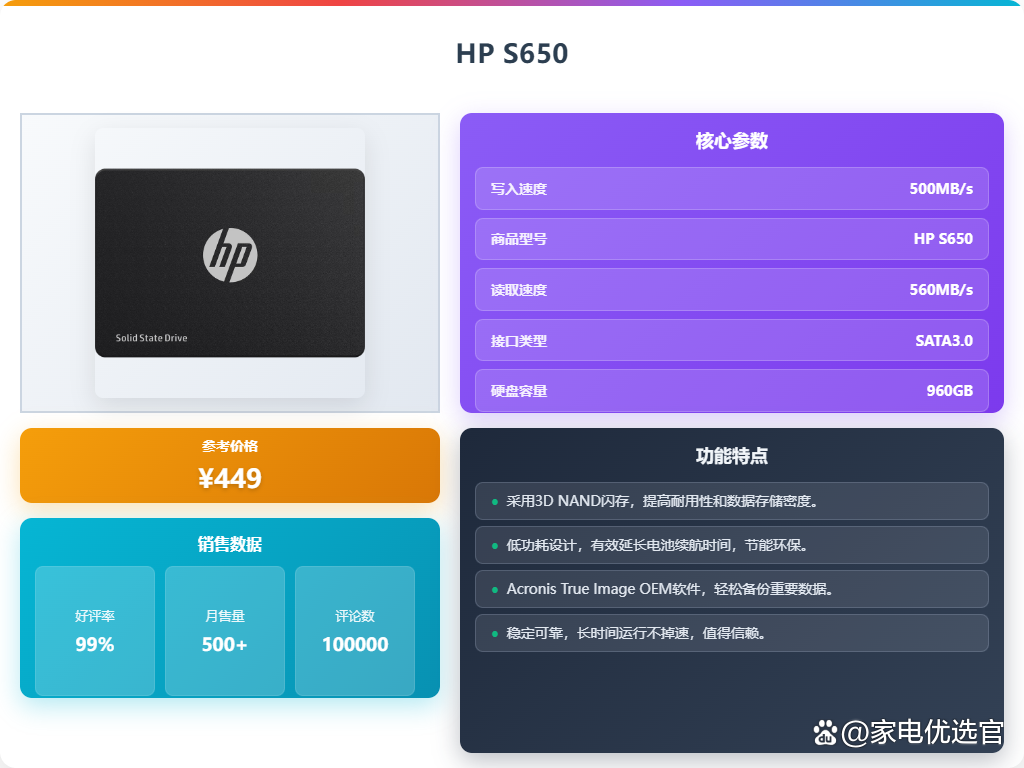Select the HP S650 model value
This screenshot has height=768, width=1024.
coord(943,239)
